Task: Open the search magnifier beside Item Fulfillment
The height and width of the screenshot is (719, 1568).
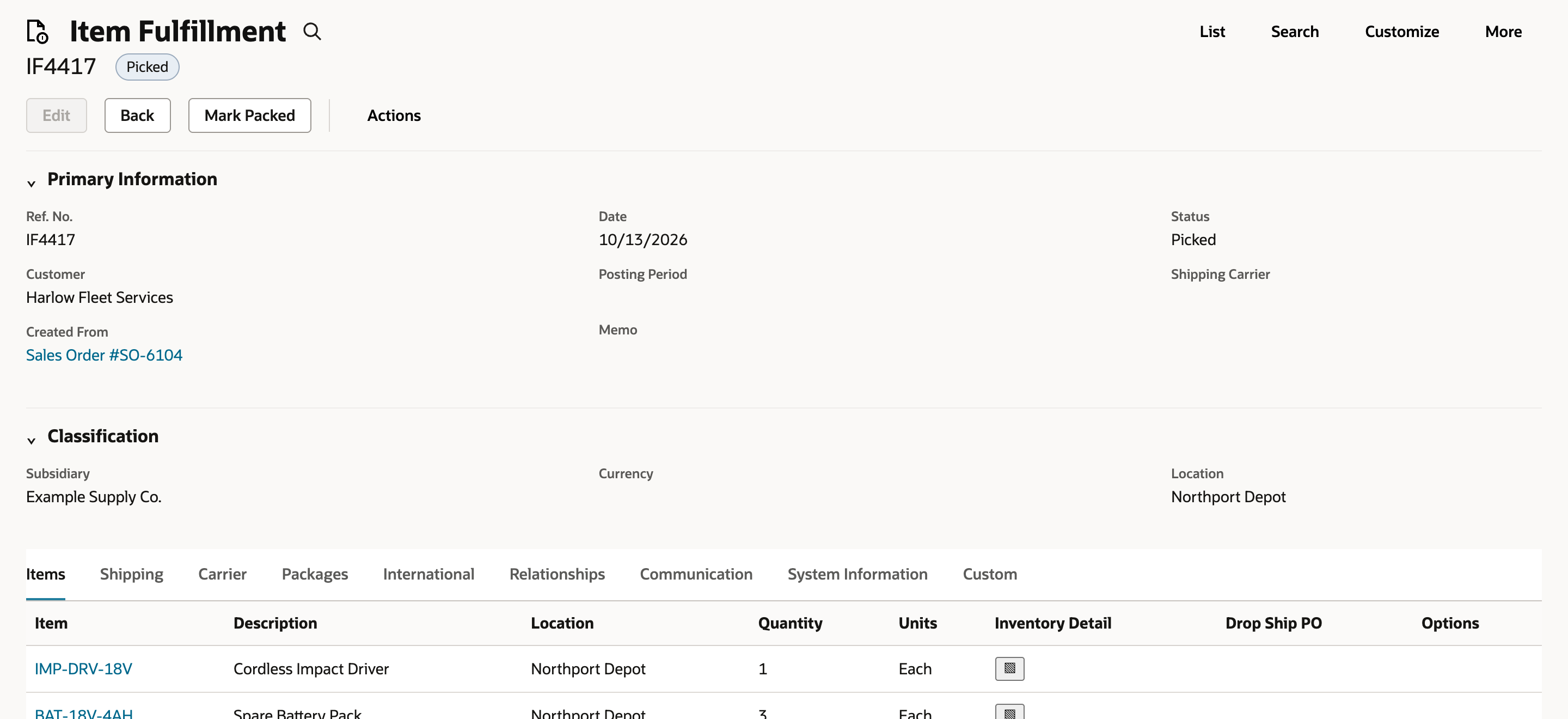Action: coord(311,31)
